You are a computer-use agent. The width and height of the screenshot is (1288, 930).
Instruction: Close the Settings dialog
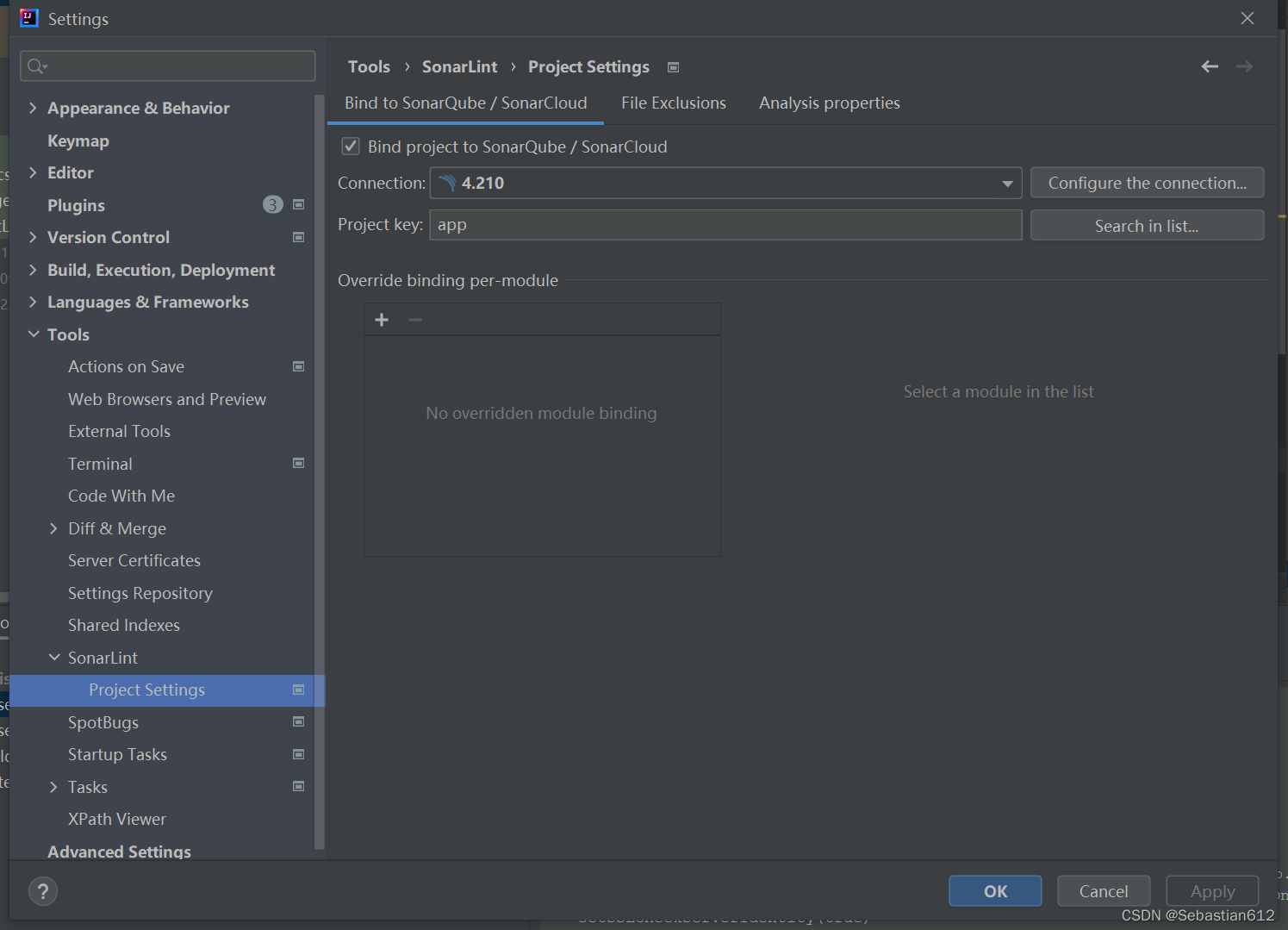1248,18
